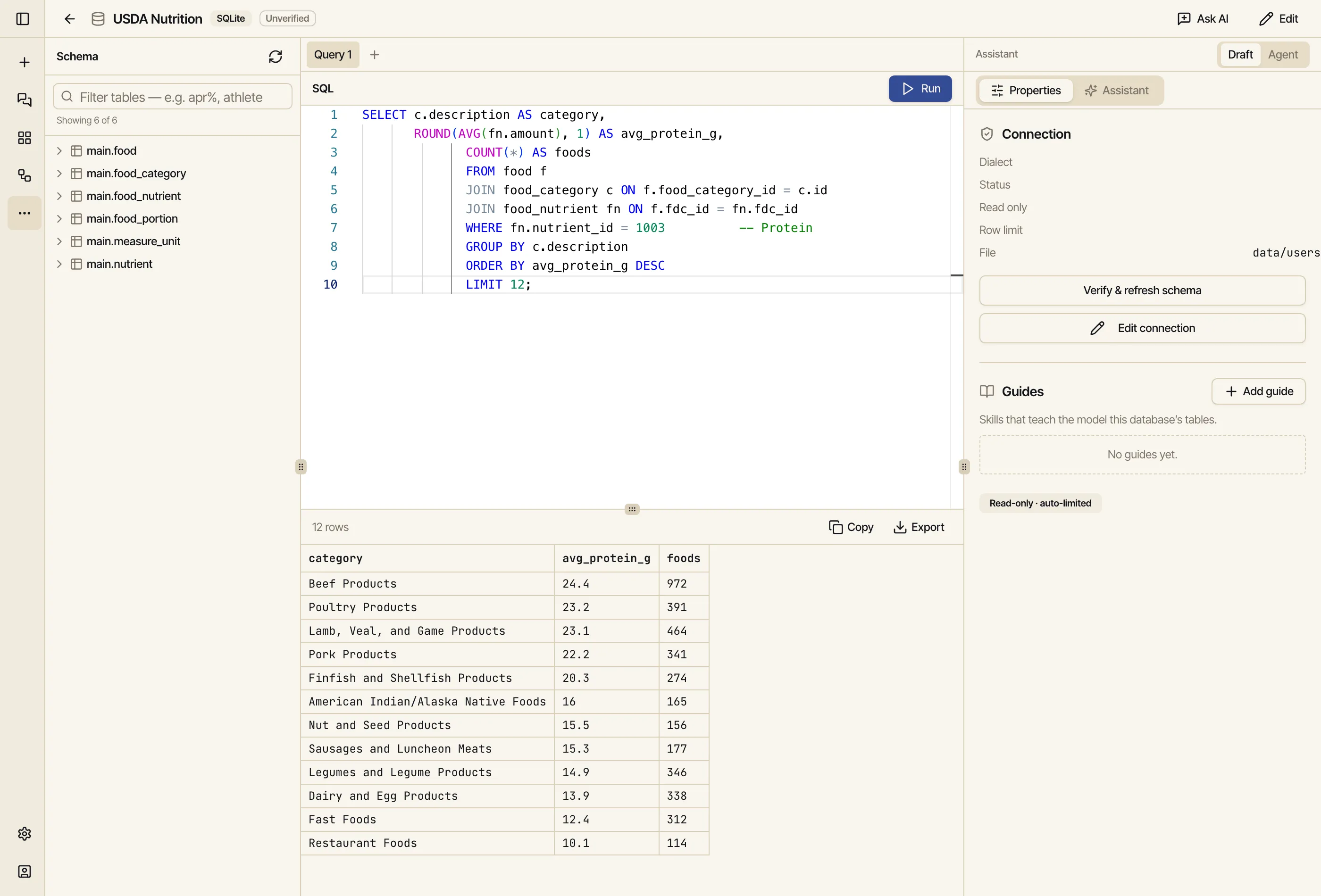Switch assistant mode to Draft

click(1240, 55)
